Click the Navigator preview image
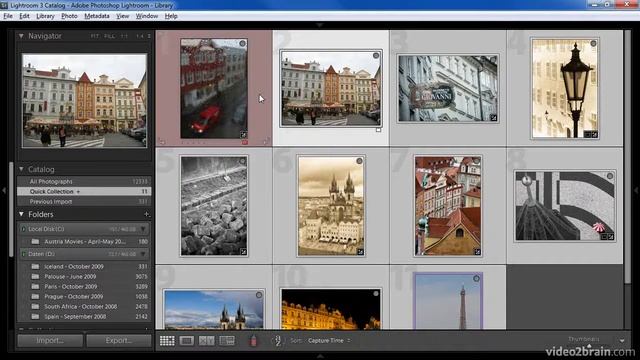The image size is (640, 360). point(84,101)
